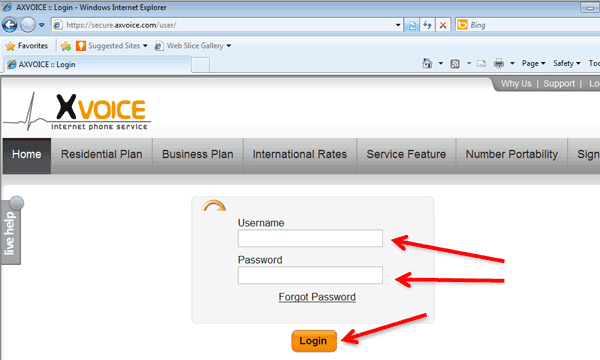Click the Print toolbar icon
600x360 pixels.
pyautogui.click(x=499, y=64)
